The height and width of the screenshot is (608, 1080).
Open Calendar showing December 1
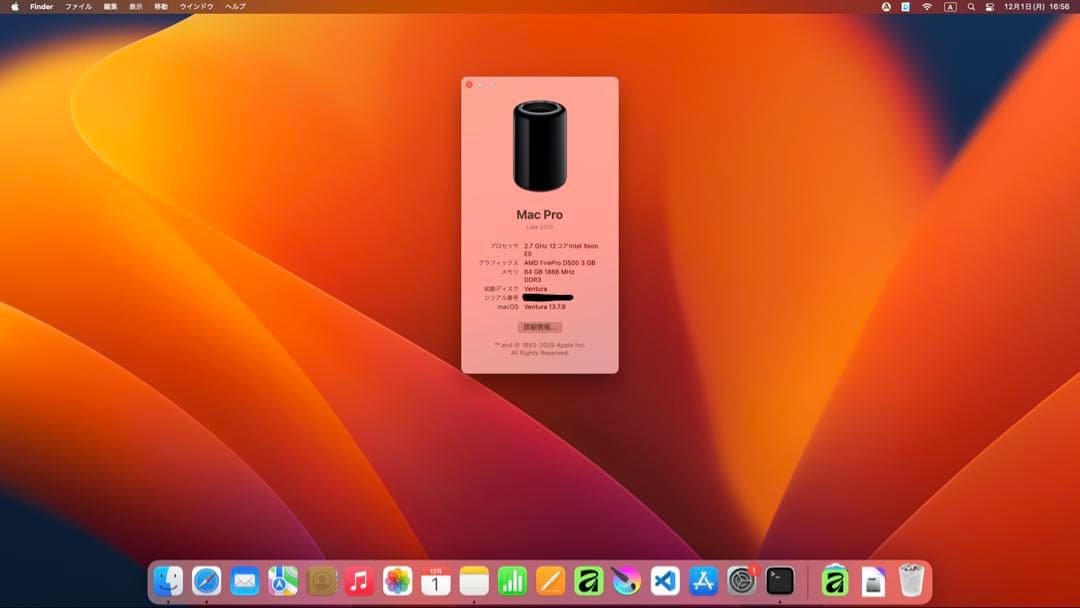point(437,578)
